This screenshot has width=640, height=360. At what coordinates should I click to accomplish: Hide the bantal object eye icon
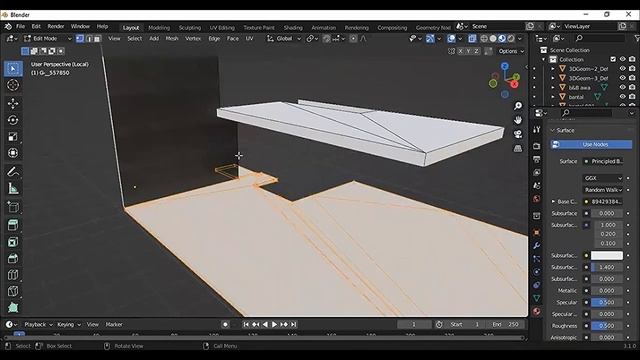(622, 97)
